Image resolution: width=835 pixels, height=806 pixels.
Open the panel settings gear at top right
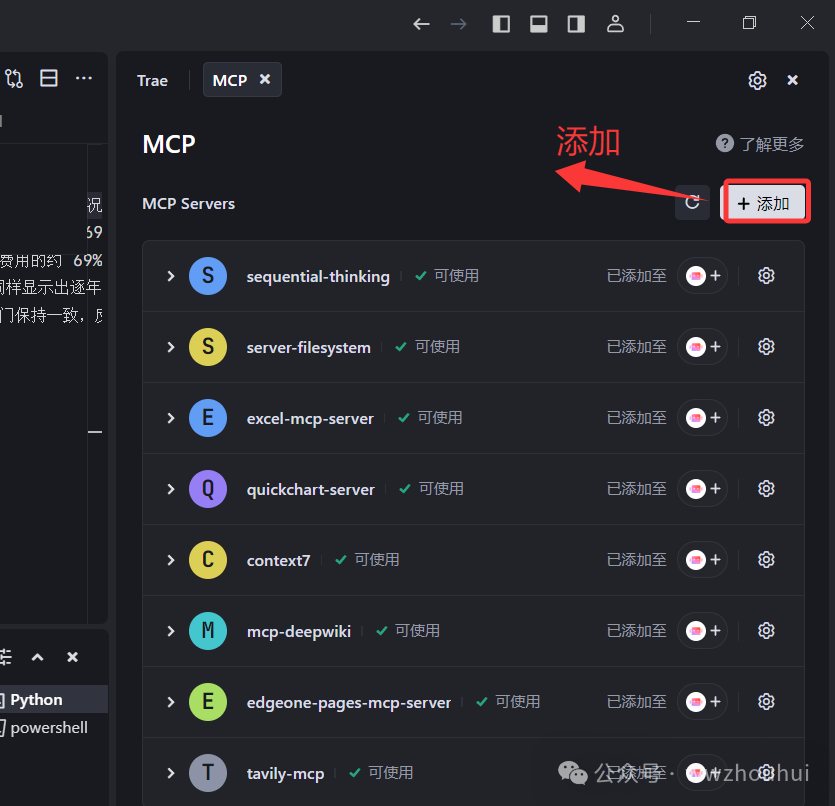757,80
